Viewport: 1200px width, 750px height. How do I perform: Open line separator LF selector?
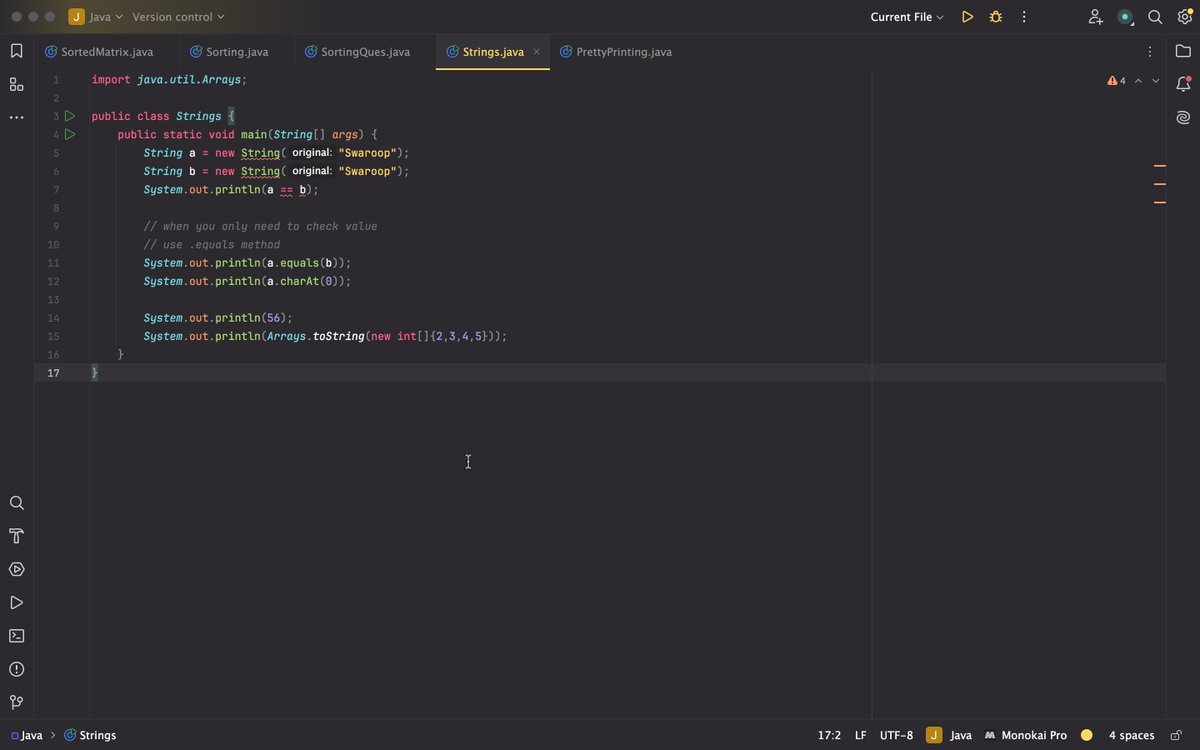point(860,735)
